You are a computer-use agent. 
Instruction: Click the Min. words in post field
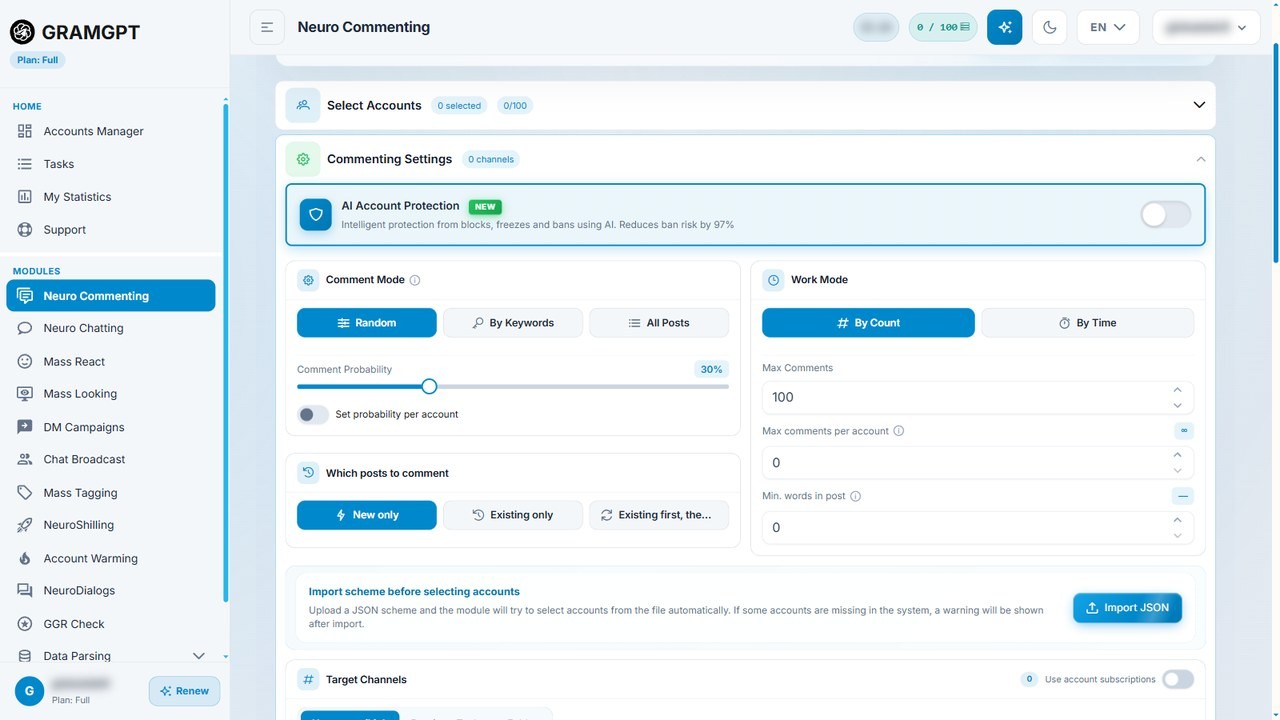click(978, 527)
